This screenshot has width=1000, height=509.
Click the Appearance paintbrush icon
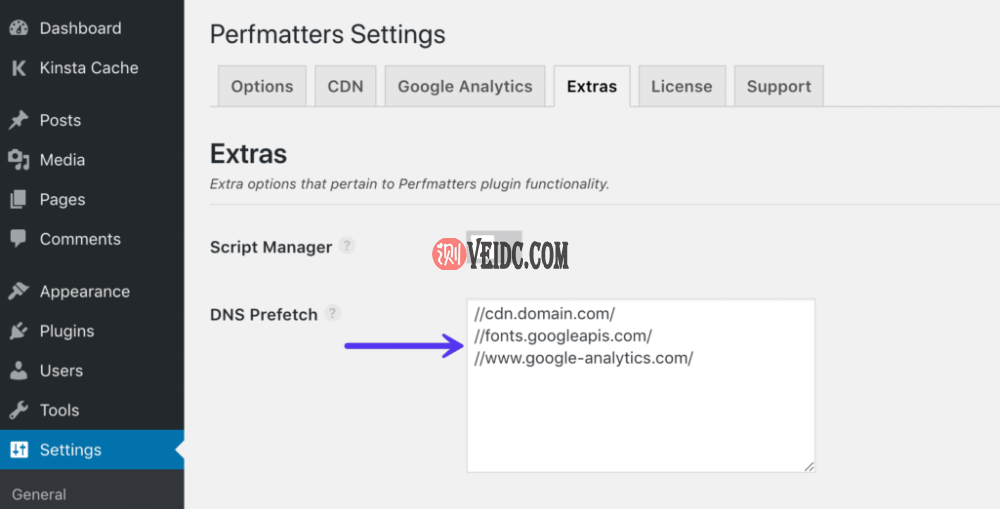[18, 292]
